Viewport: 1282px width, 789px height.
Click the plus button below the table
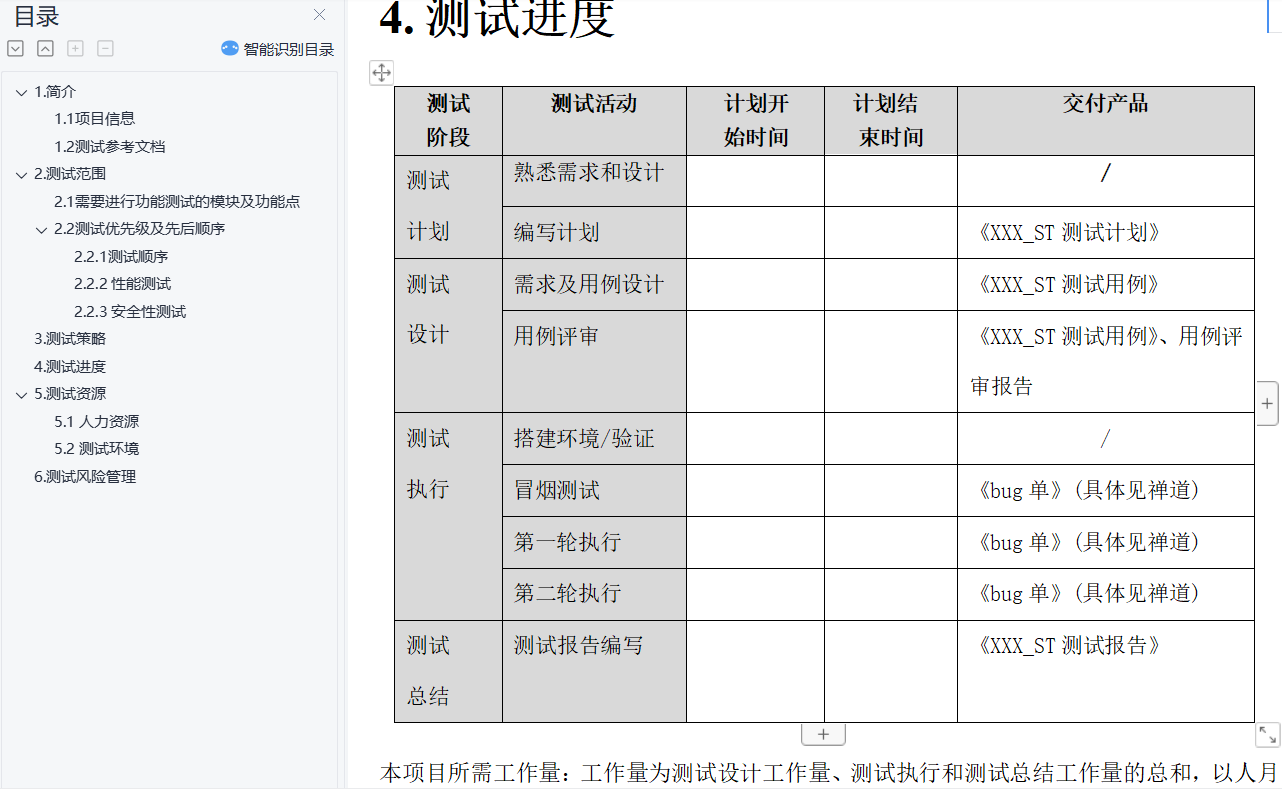pyautogui.click(x=822, y=733)
